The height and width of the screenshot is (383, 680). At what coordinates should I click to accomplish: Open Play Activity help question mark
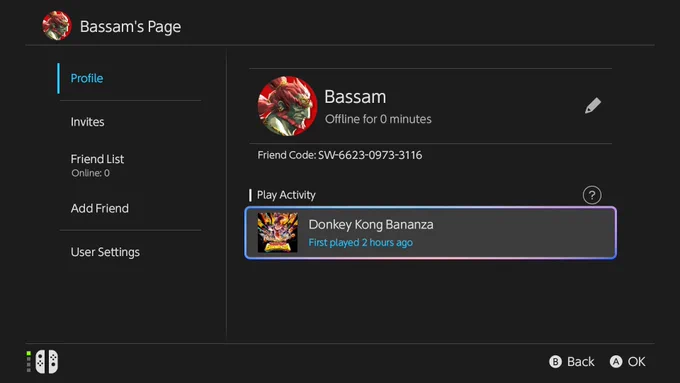point(592,195)
